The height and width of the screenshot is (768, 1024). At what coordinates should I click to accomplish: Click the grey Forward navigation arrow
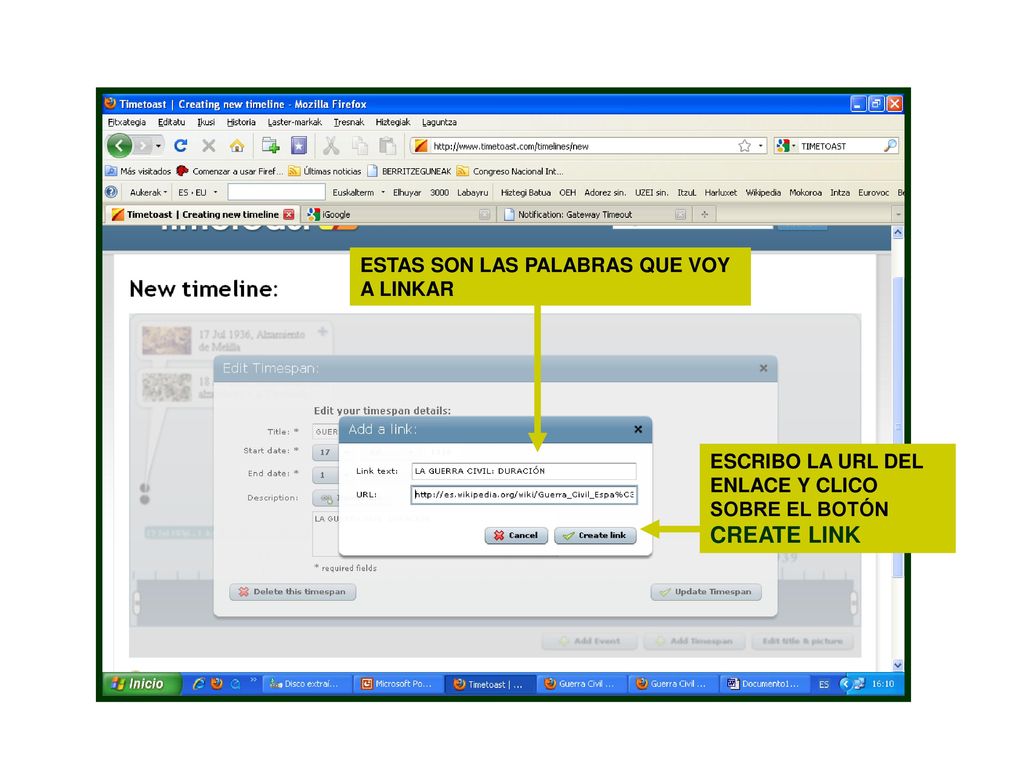(x=143, y=146)
